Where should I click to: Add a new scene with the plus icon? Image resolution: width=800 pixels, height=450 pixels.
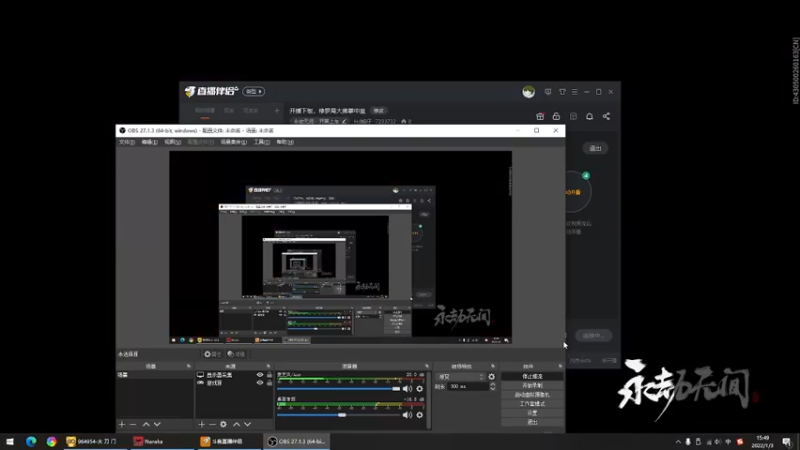pyautogui.click(x=122, y=424)
